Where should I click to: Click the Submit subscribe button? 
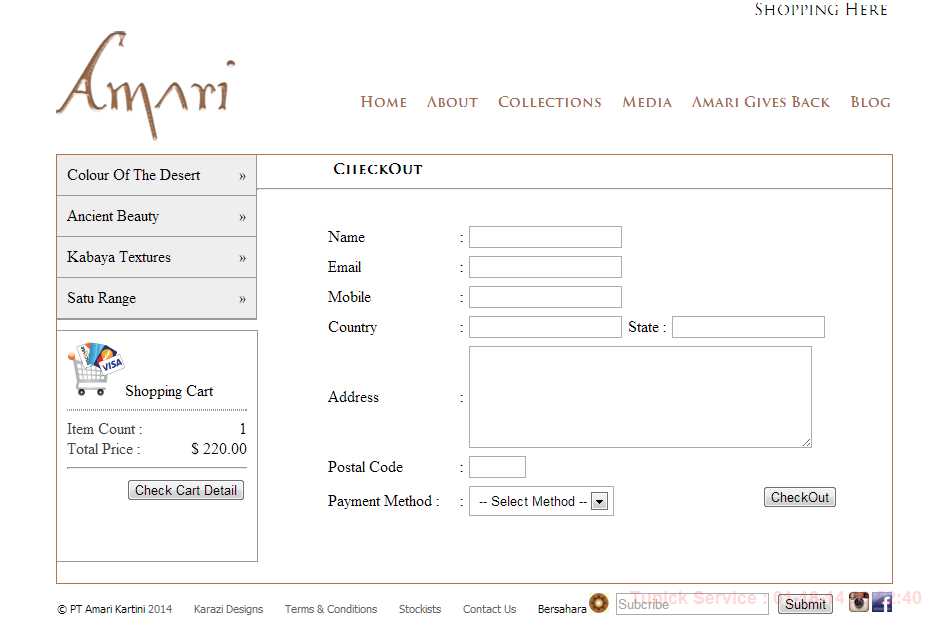pyautogui.click(x=805, y=604)
